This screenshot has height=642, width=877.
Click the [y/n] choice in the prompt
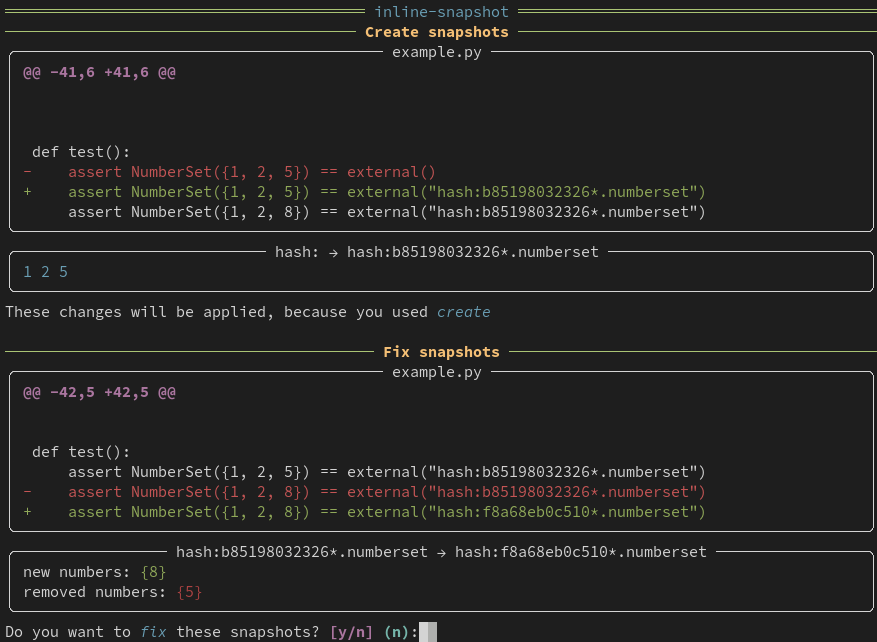(x=351, y=632)
